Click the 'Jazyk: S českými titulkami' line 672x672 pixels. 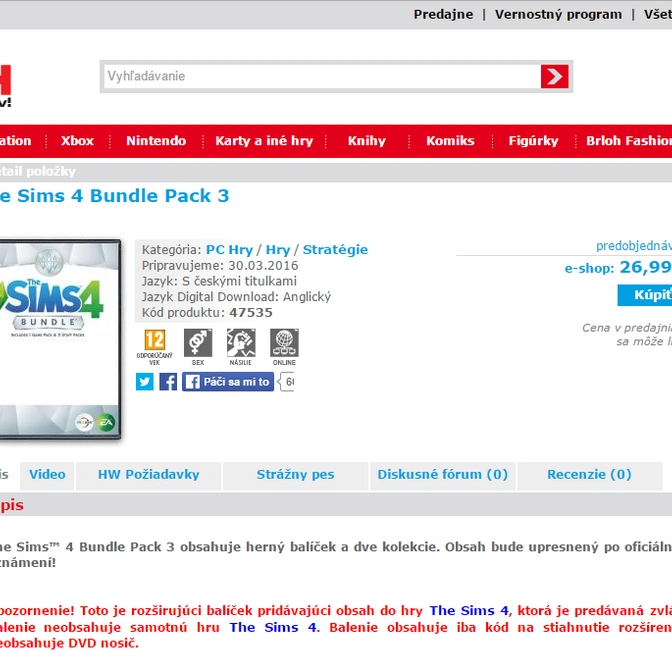[x=219, y=281]
